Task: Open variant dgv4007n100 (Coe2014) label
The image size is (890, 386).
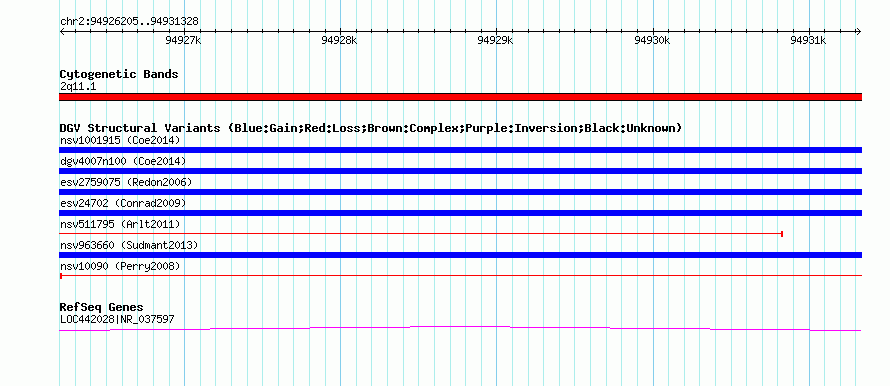Action: [x=123, y=161]
